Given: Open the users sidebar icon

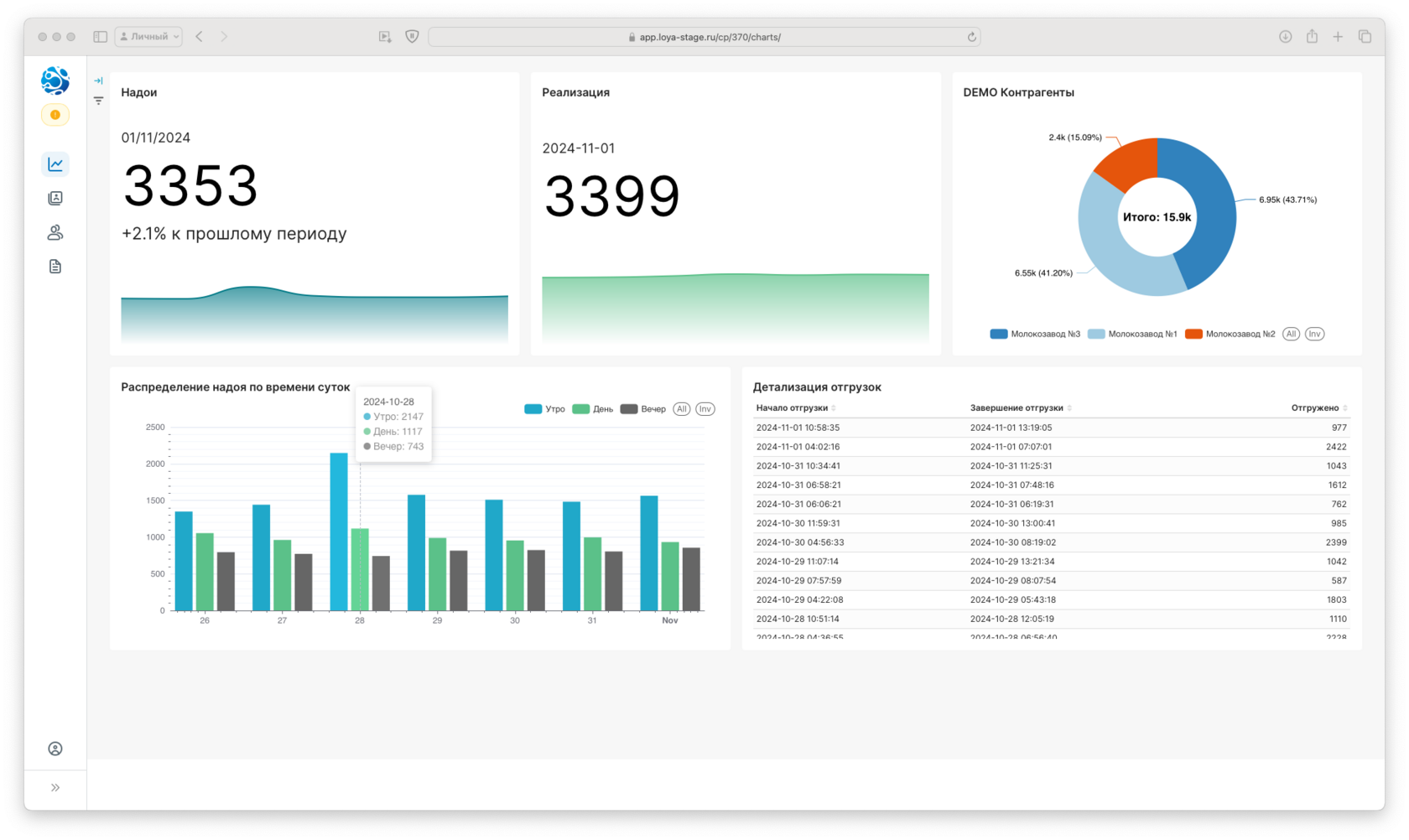Looking at the screenshot, I should click(x=55, y=232).
